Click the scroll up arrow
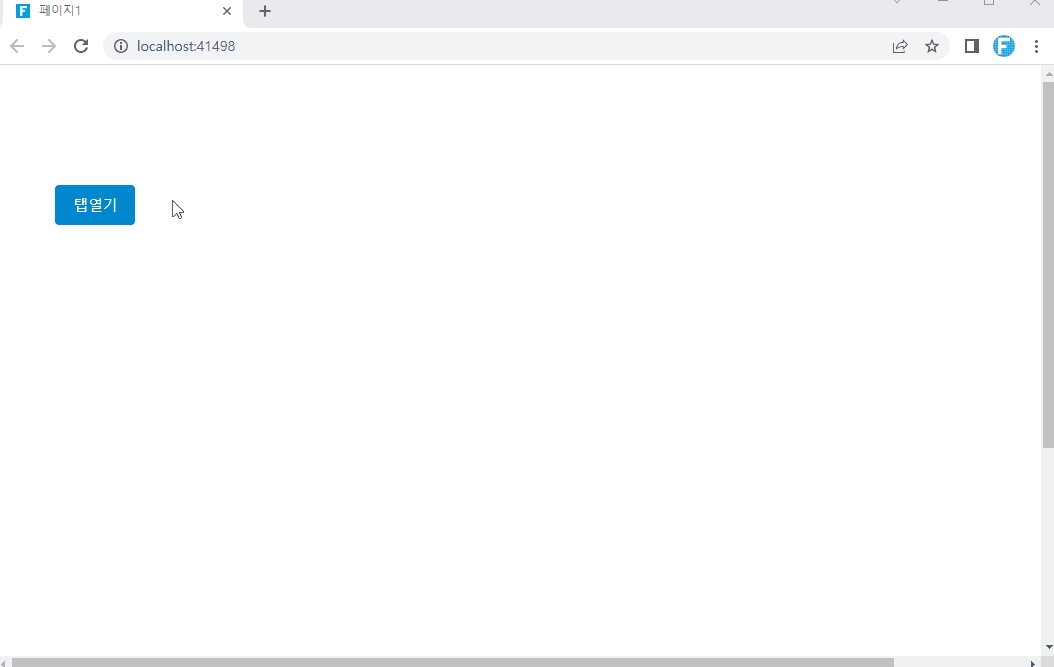The height and width of the screenshot is (667, 1054). 1047,73
